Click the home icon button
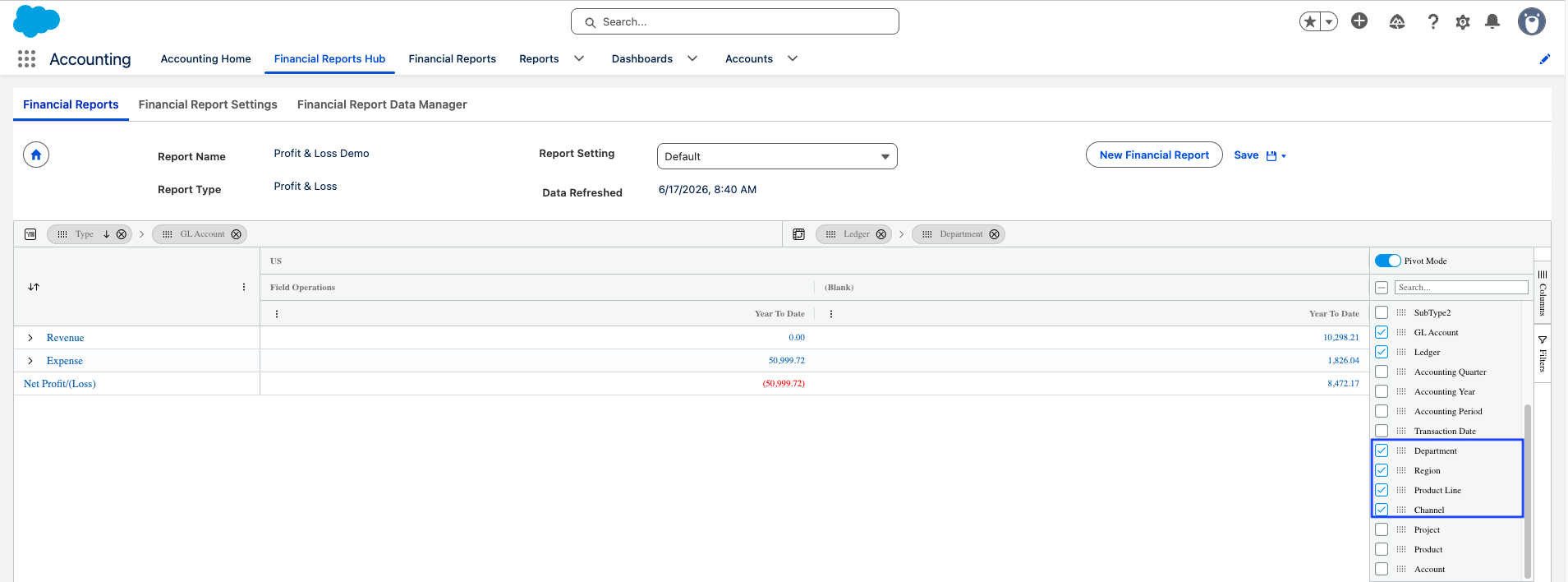The height and width of the screenshot is (582, 1568). (x=36, y=155)
